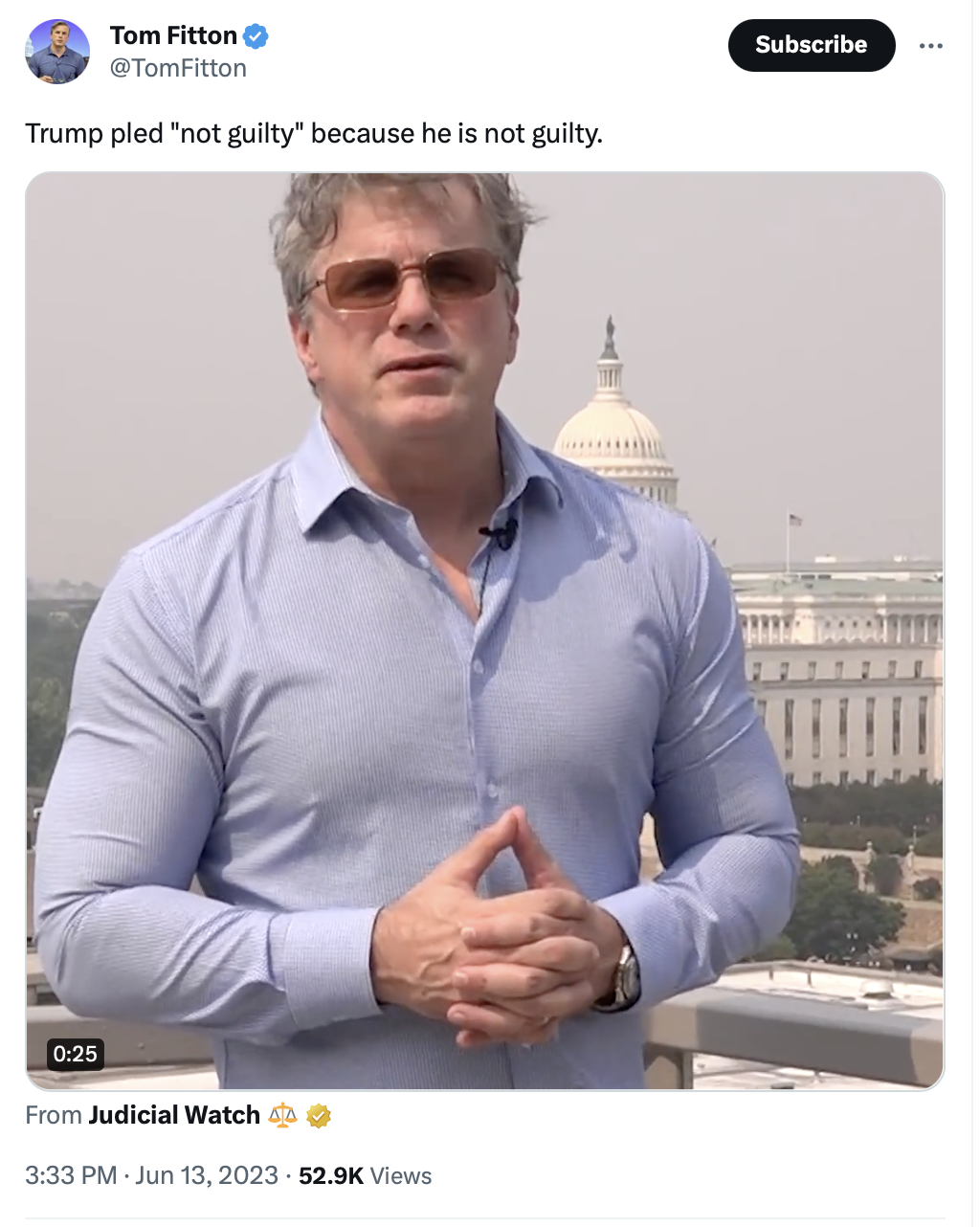Click the lapel microphone on the shirt

point(499,534)
